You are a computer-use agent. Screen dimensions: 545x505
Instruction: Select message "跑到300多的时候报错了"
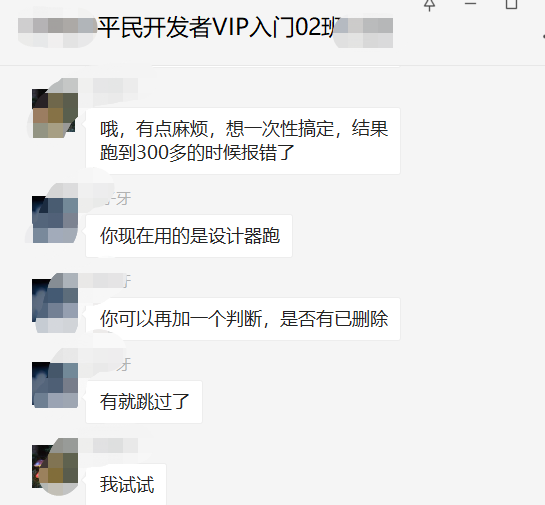point(197,152)
